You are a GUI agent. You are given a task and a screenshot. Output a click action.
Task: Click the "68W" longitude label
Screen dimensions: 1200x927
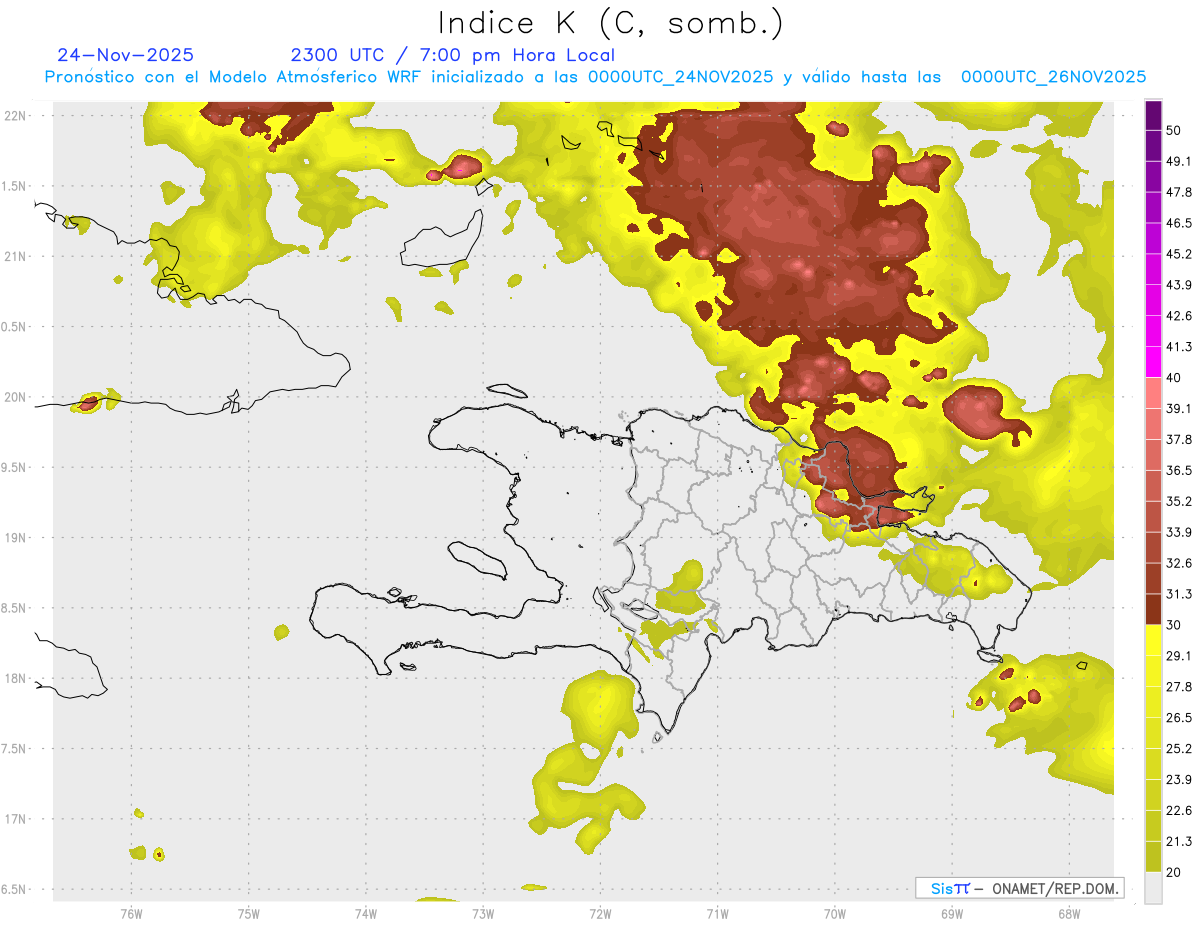click(1068, 914)
